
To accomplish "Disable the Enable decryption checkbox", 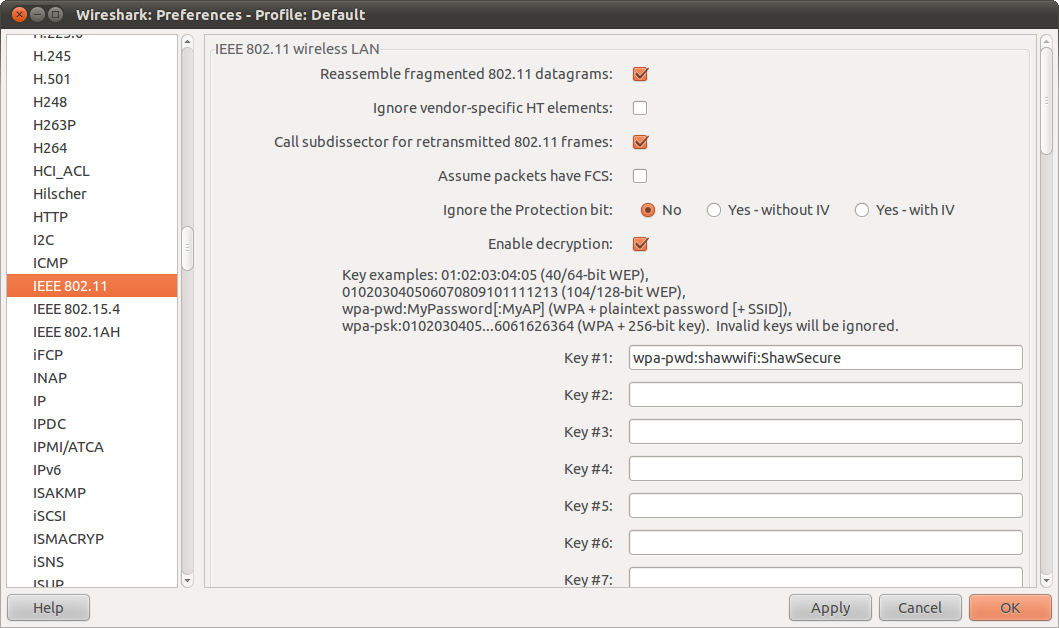I will [640, 244].
